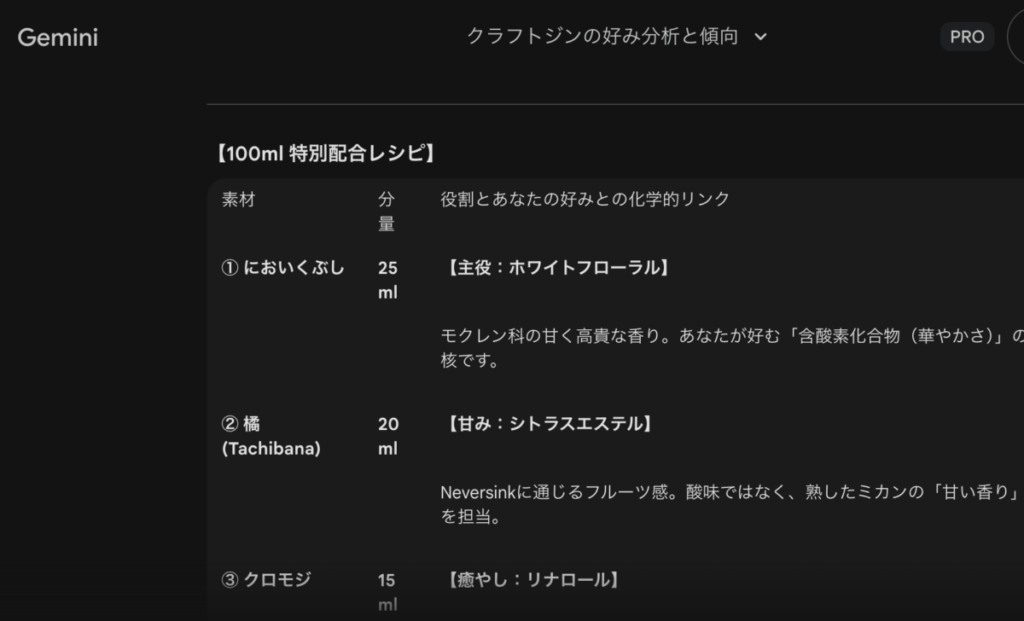Expand the conversation title dropdown chevron

point(760,37)
